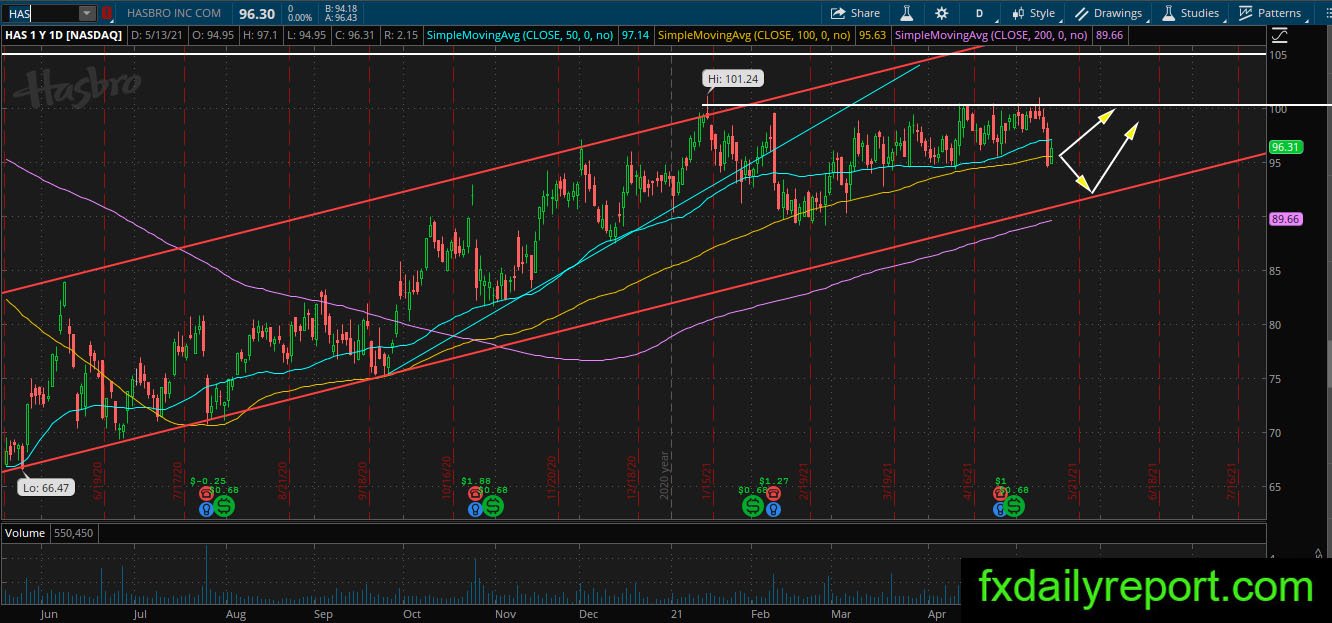Open the flask Edit Studies icon
The image size is (1332, 623).
[907, 13]
